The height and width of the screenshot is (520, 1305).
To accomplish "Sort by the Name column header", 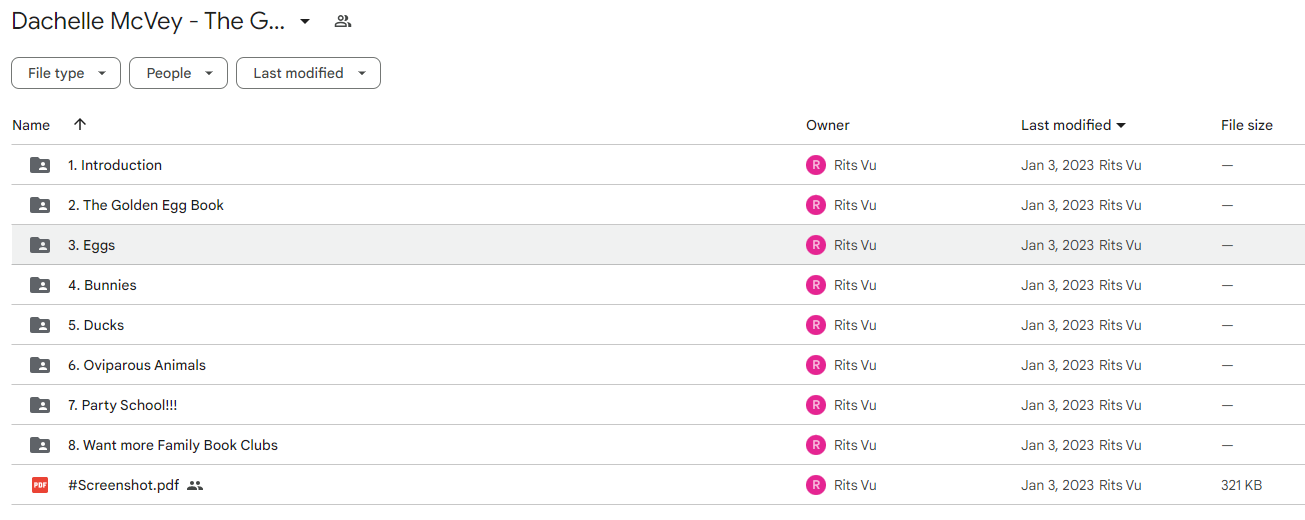I will coord(31,125).
